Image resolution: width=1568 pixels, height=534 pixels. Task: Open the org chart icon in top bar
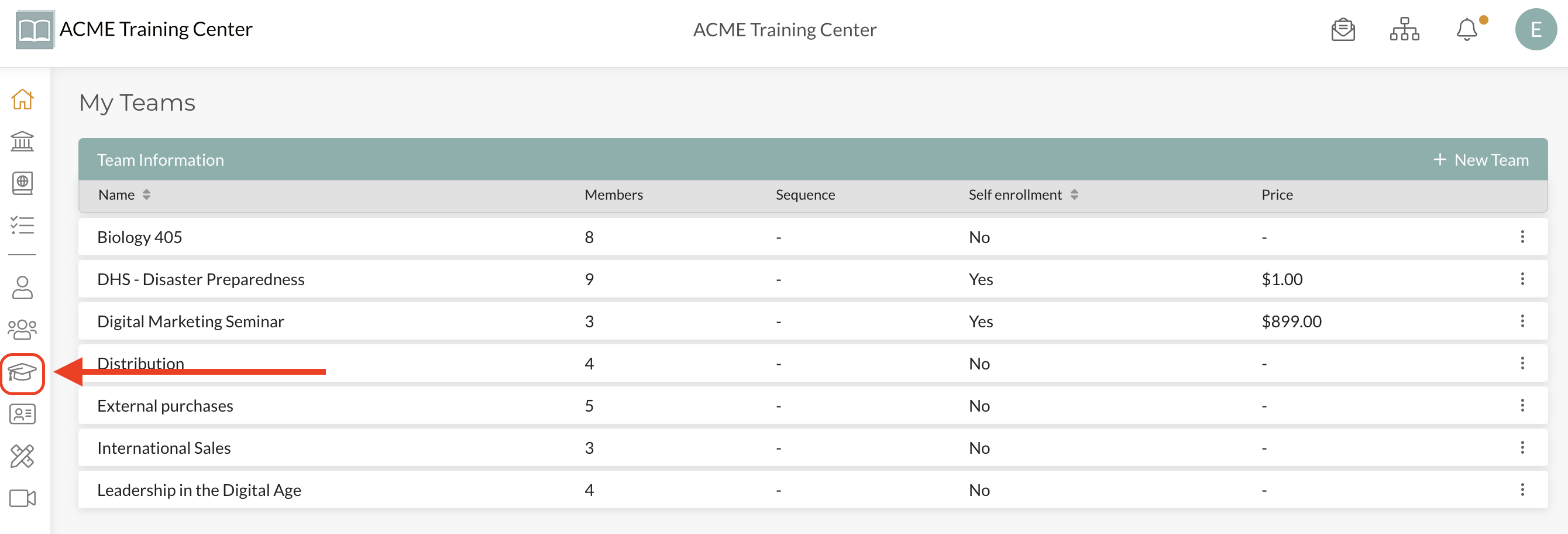tap(1404, 29)
